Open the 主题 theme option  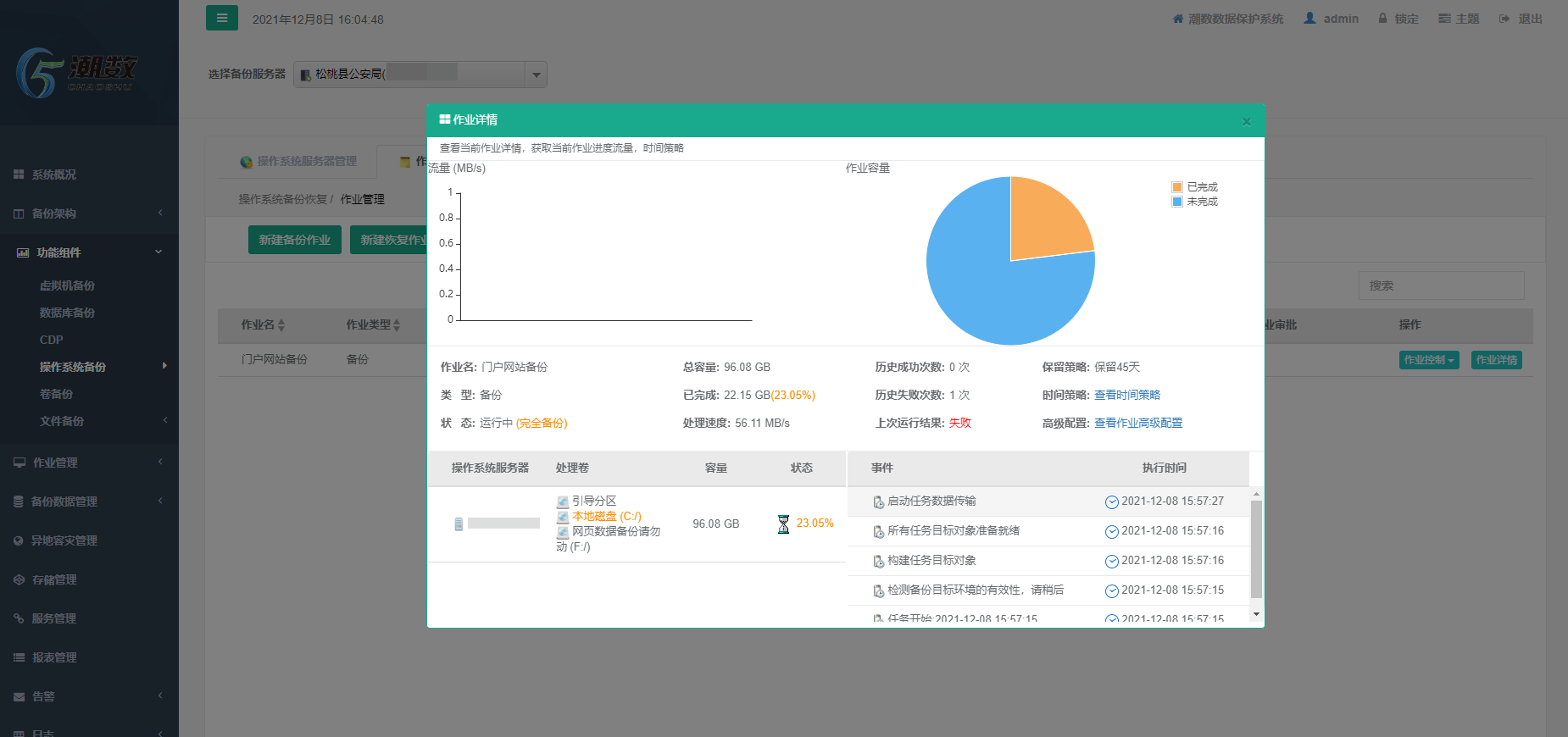coord(1458,19)
